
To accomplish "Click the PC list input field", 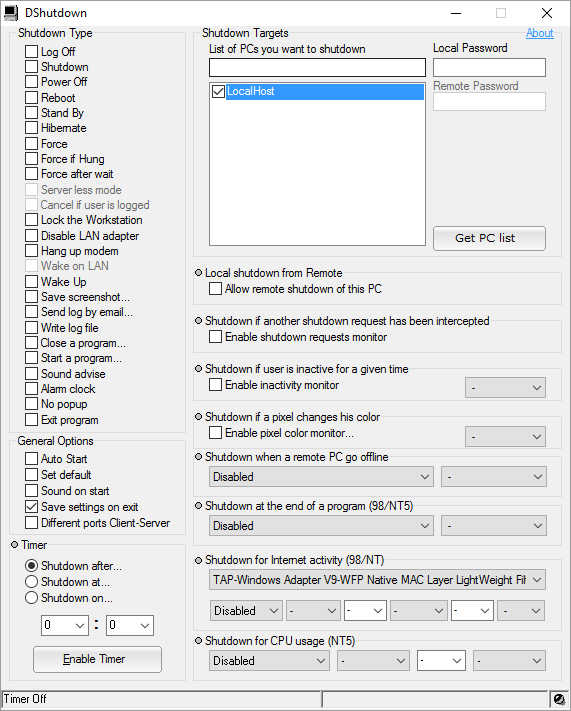I will pyautogui.click(x=317, y=68).
